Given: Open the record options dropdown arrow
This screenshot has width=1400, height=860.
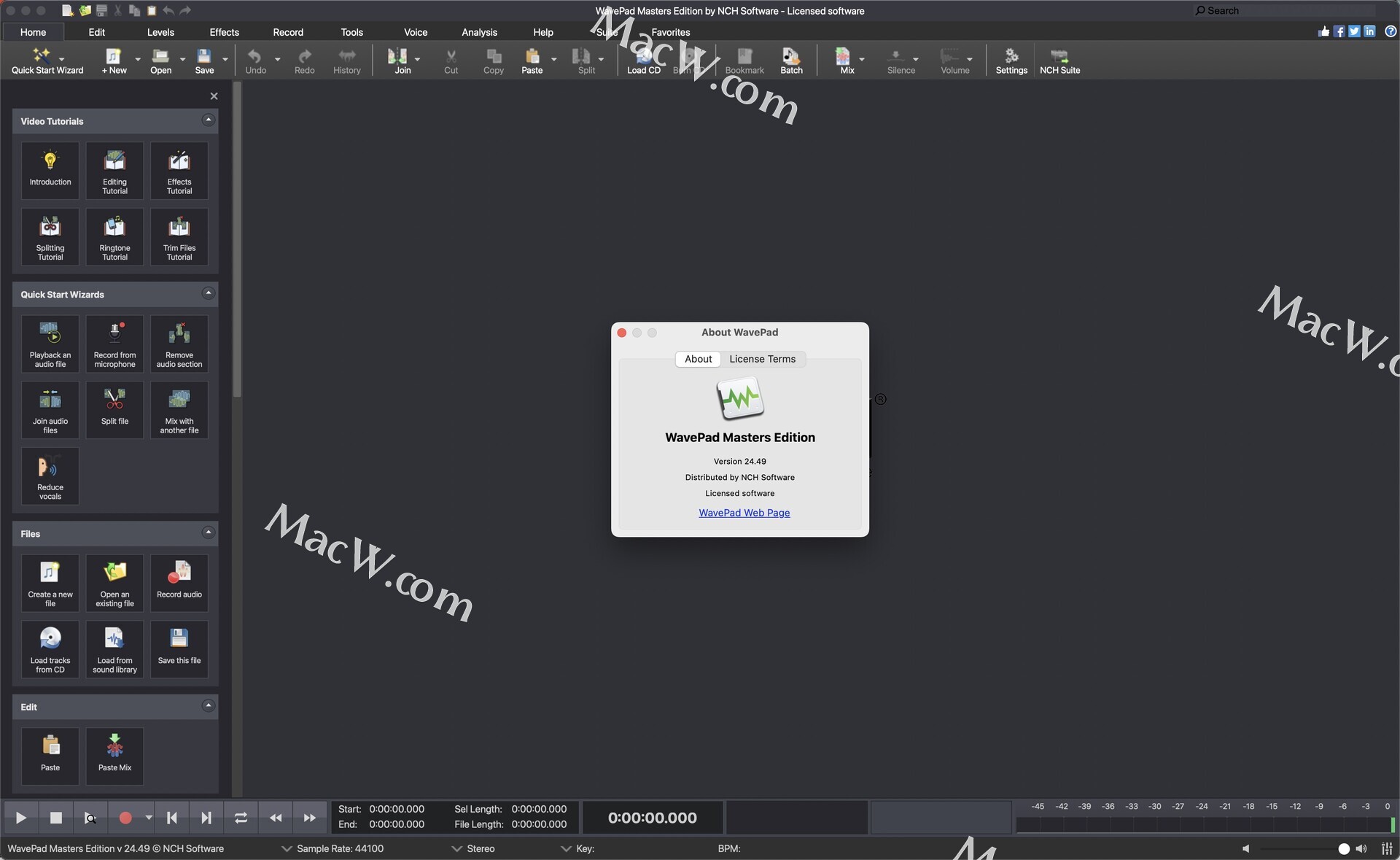Looking at the screenshot, I should 149,818.
